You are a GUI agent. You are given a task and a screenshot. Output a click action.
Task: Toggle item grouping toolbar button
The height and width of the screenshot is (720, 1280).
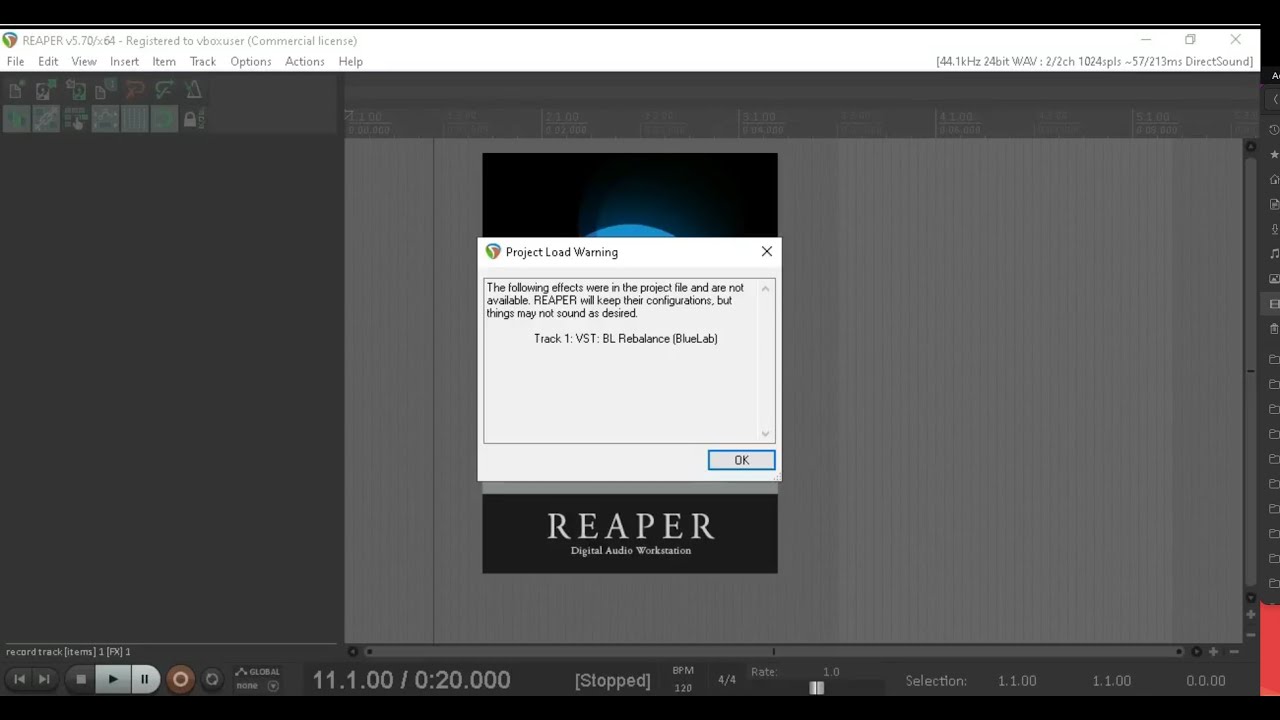46,118
